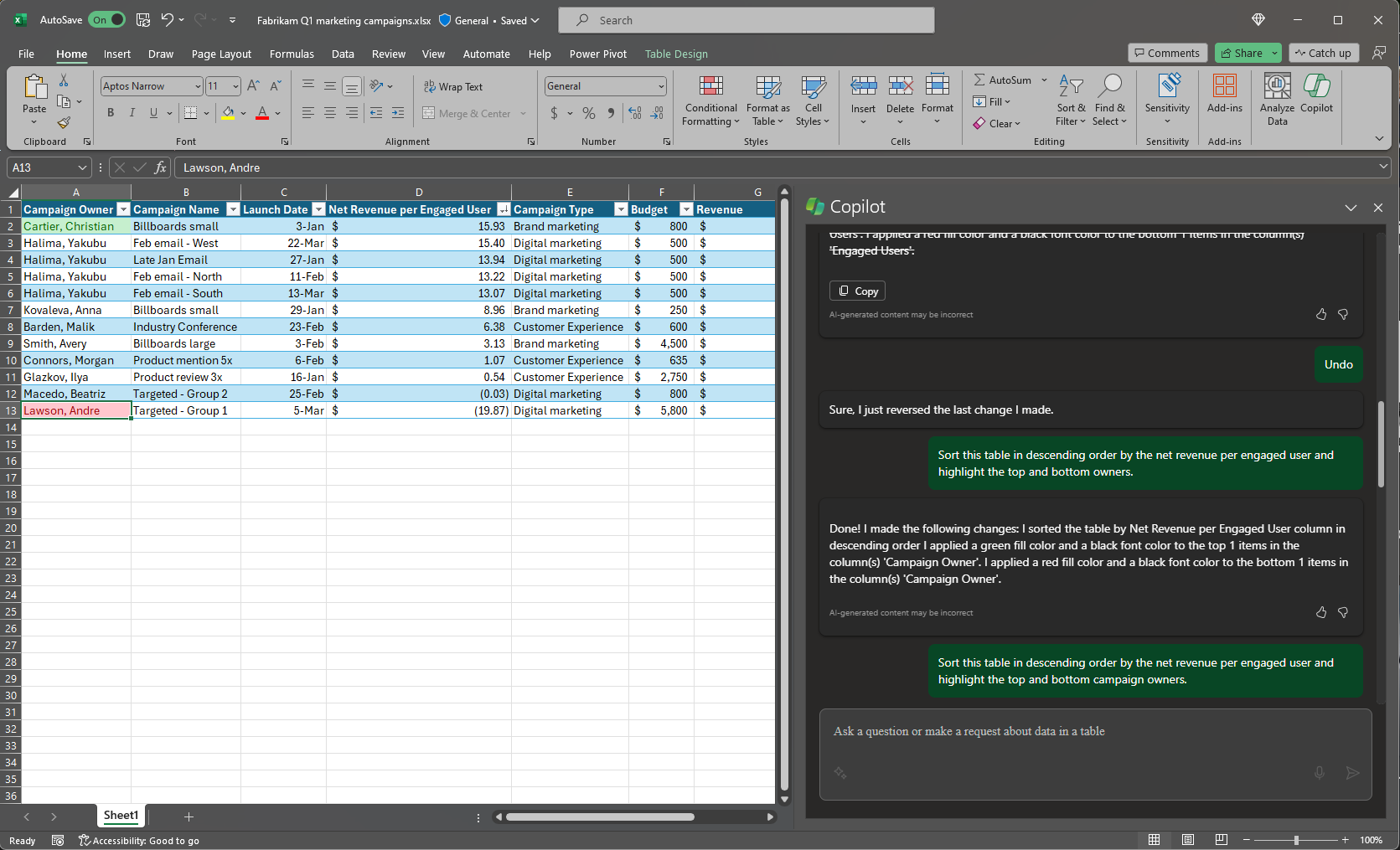Open Sort & Filter menu

coord(1071,100)
